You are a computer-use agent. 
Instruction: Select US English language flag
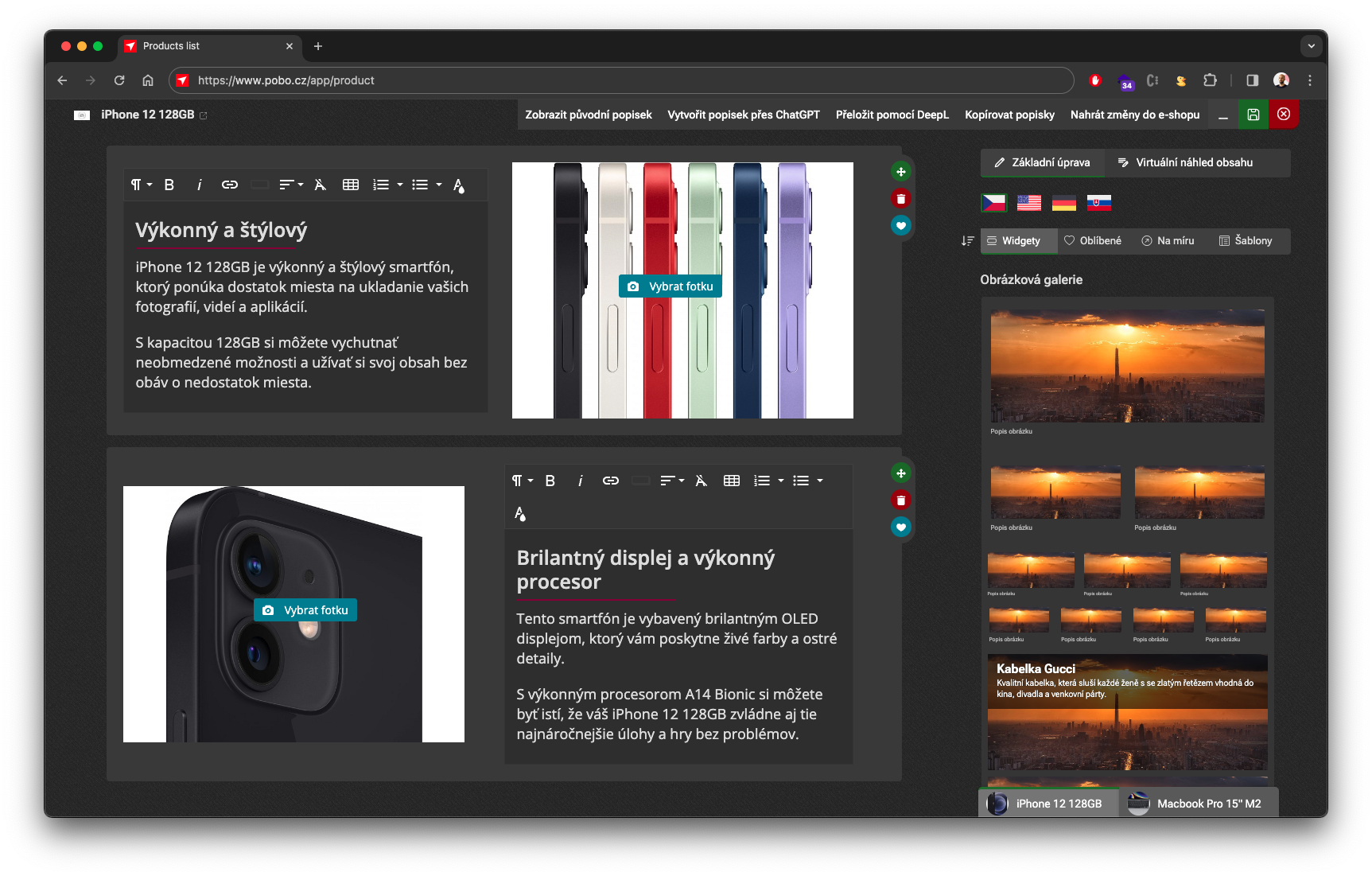[x=1029, y=203]
